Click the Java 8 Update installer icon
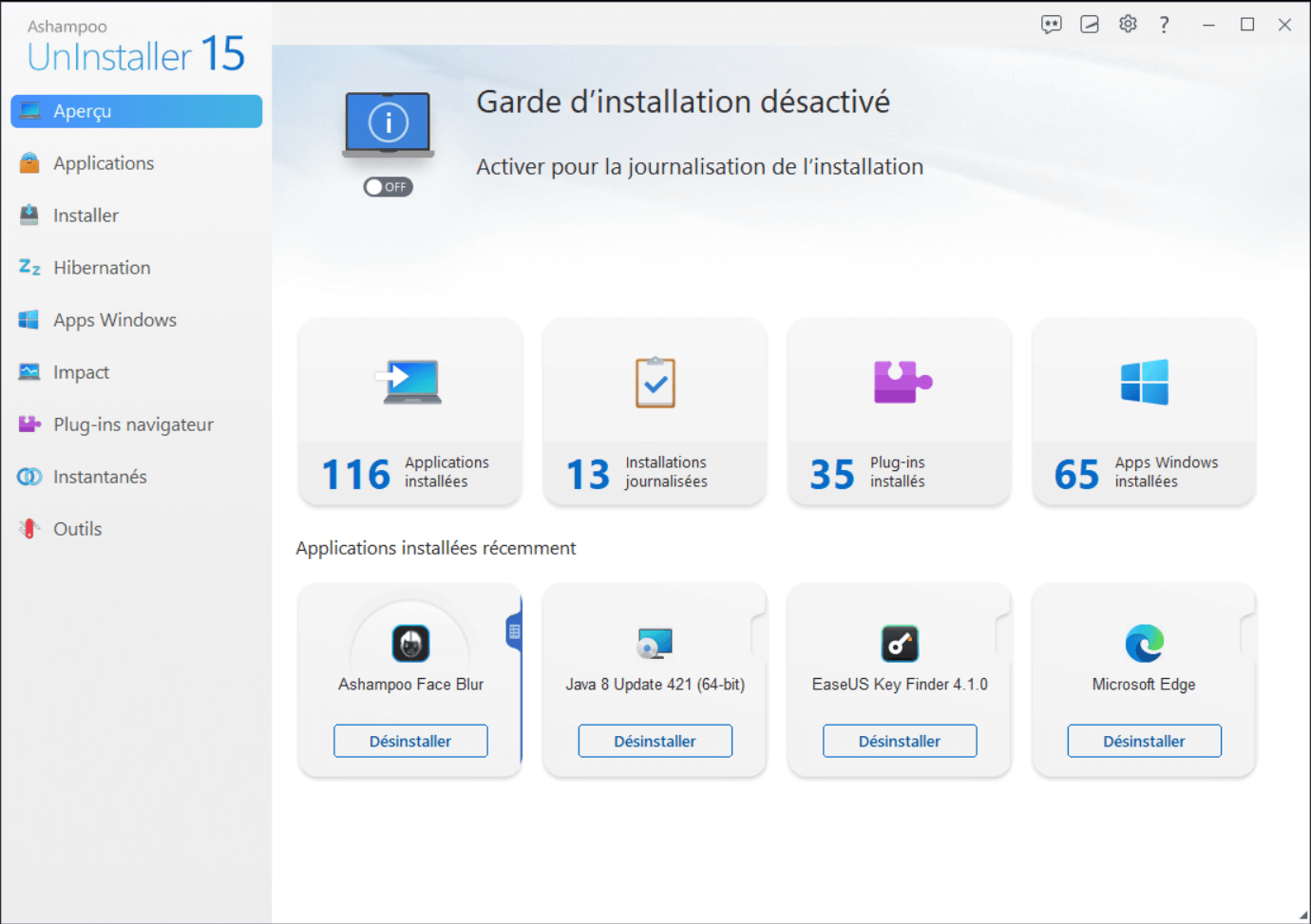 click(655, 644)
